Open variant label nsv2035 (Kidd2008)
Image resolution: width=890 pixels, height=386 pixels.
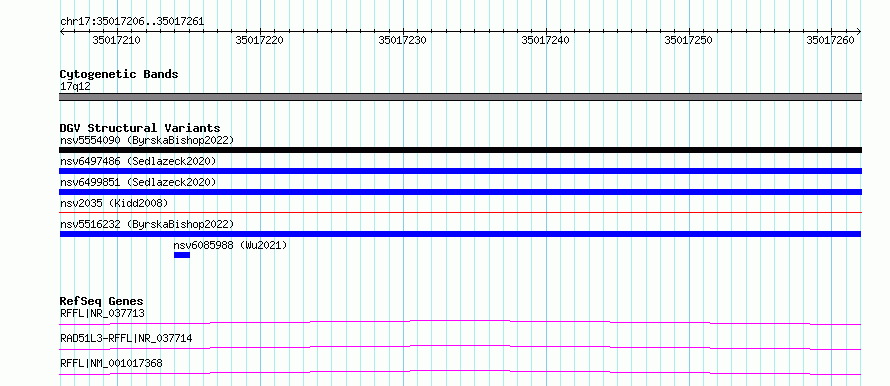(114, 203)
